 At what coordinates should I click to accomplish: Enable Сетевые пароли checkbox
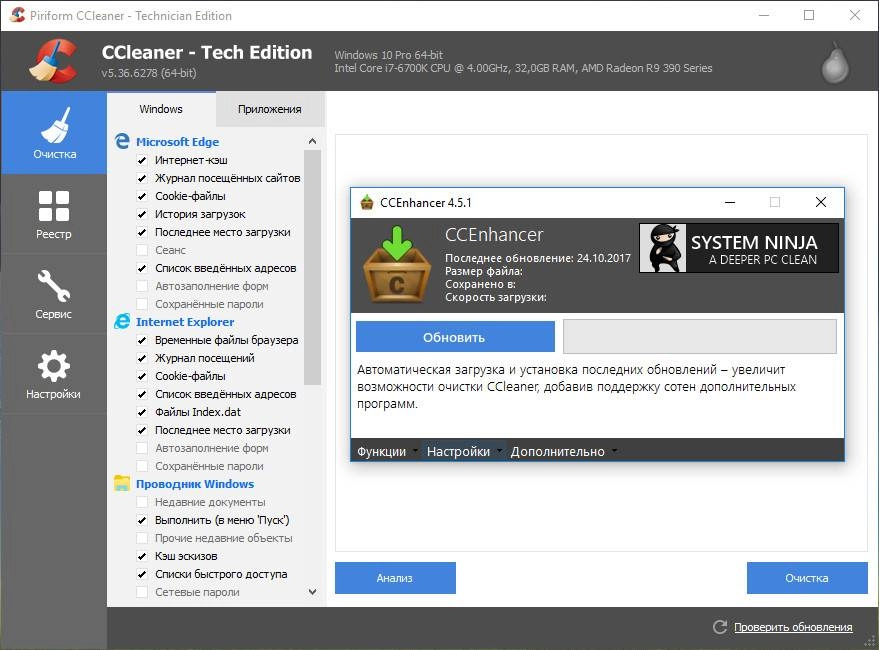[142, 592]
